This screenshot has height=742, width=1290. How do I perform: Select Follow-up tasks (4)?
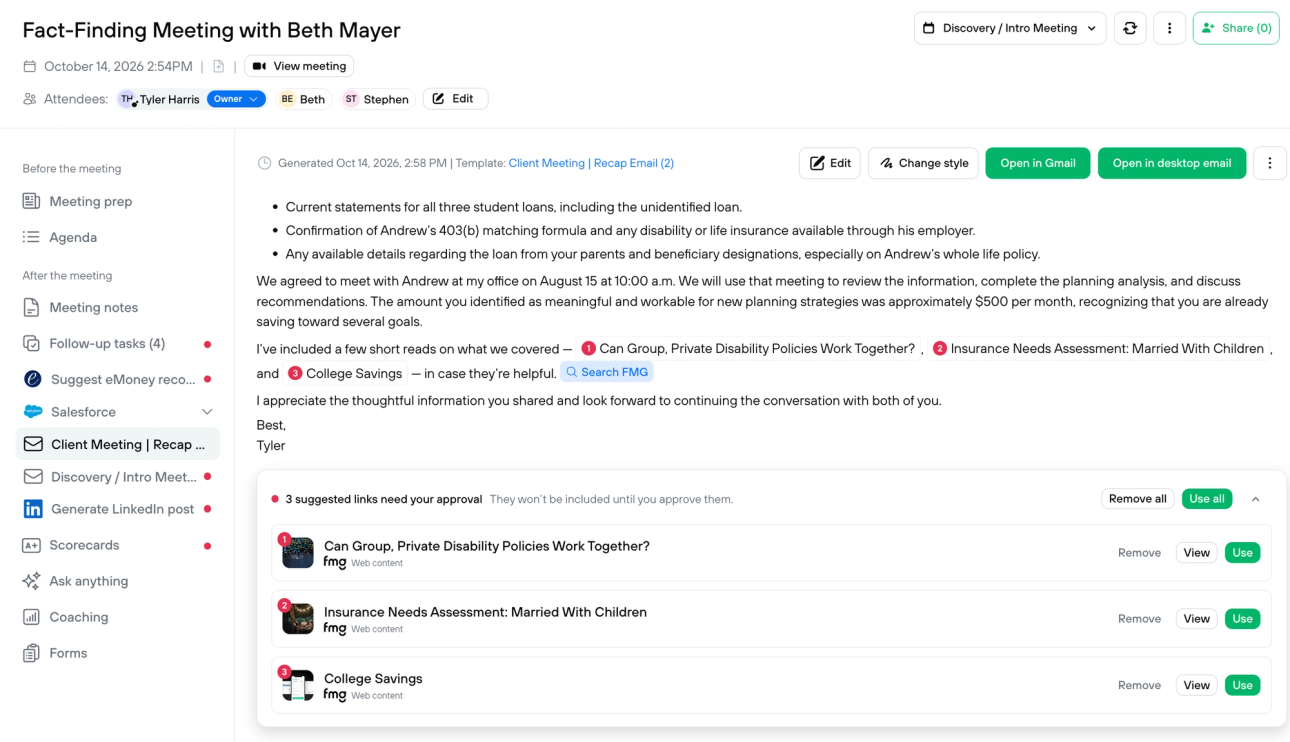tap(107, 343)
